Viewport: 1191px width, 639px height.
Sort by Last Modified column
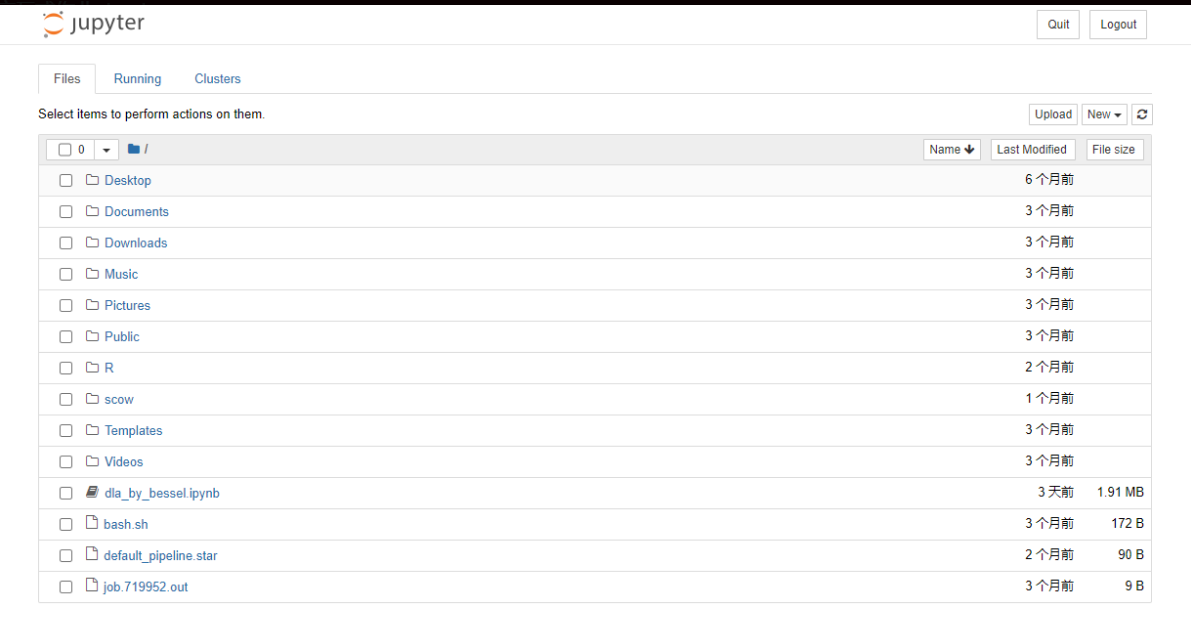(1032, 150)
